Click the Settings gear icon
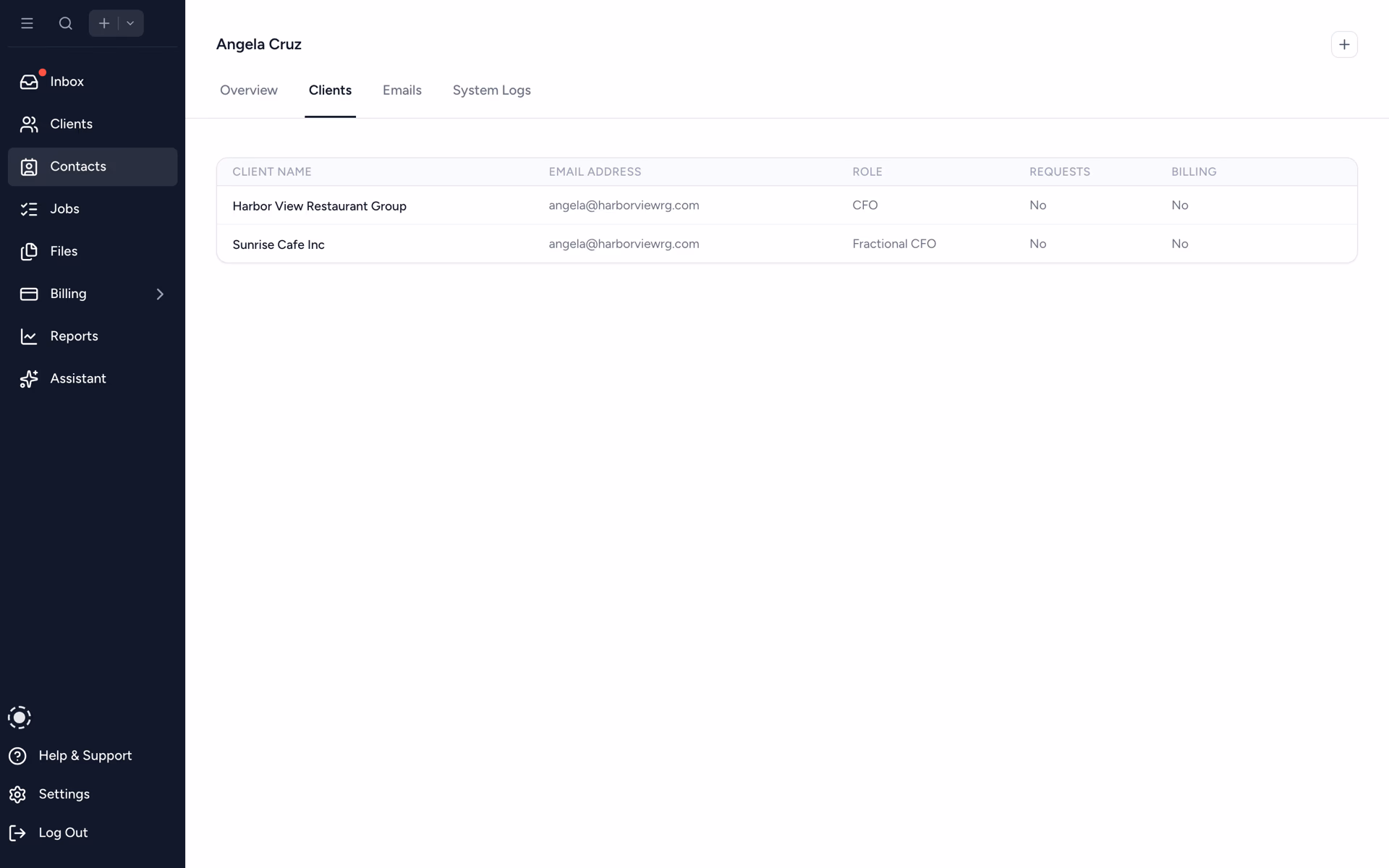The width and height of the screenshot is (1389, 868). (x=17, y=794)
